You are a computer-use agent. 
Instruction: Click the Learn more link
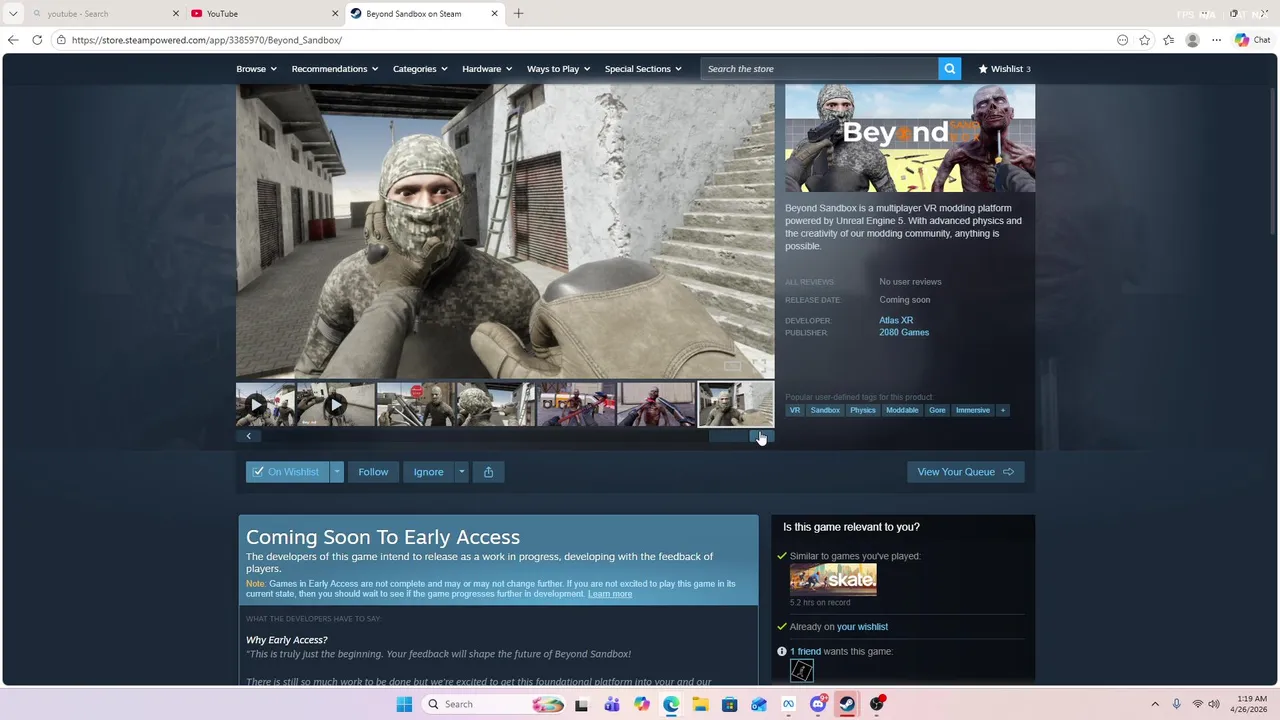610,594
